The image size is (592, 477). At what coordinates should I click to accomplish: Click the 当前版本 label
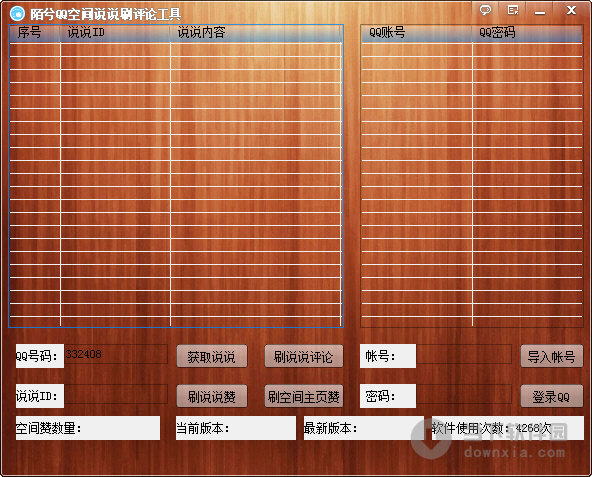coord(236,428)
